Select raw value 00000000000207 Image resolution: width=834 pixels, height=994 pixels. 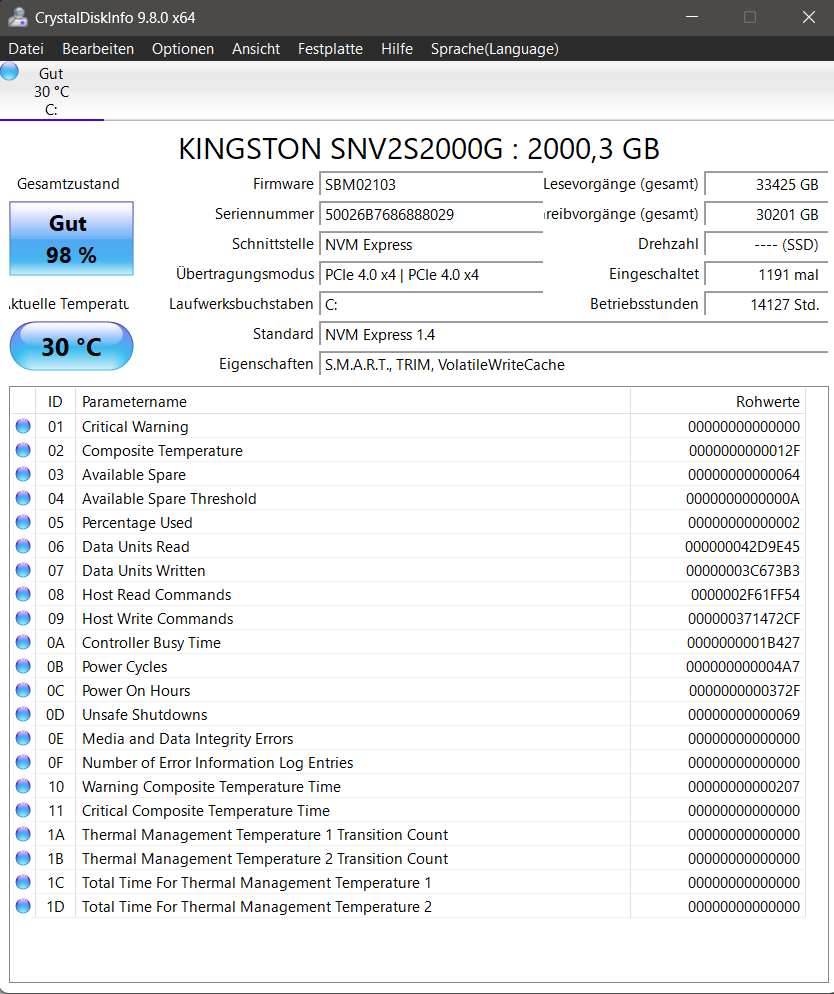pyautogui.click(x=744, y=787)
